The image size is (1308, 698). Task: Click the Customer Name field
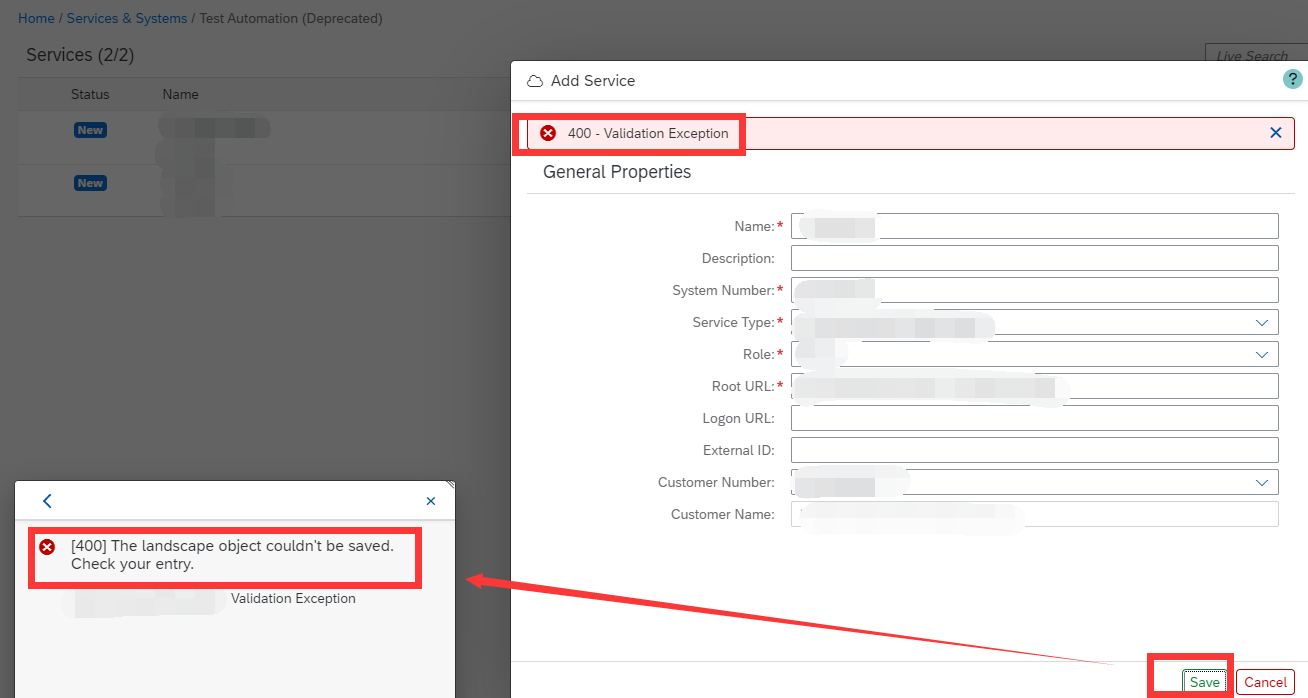point(1035,514)
